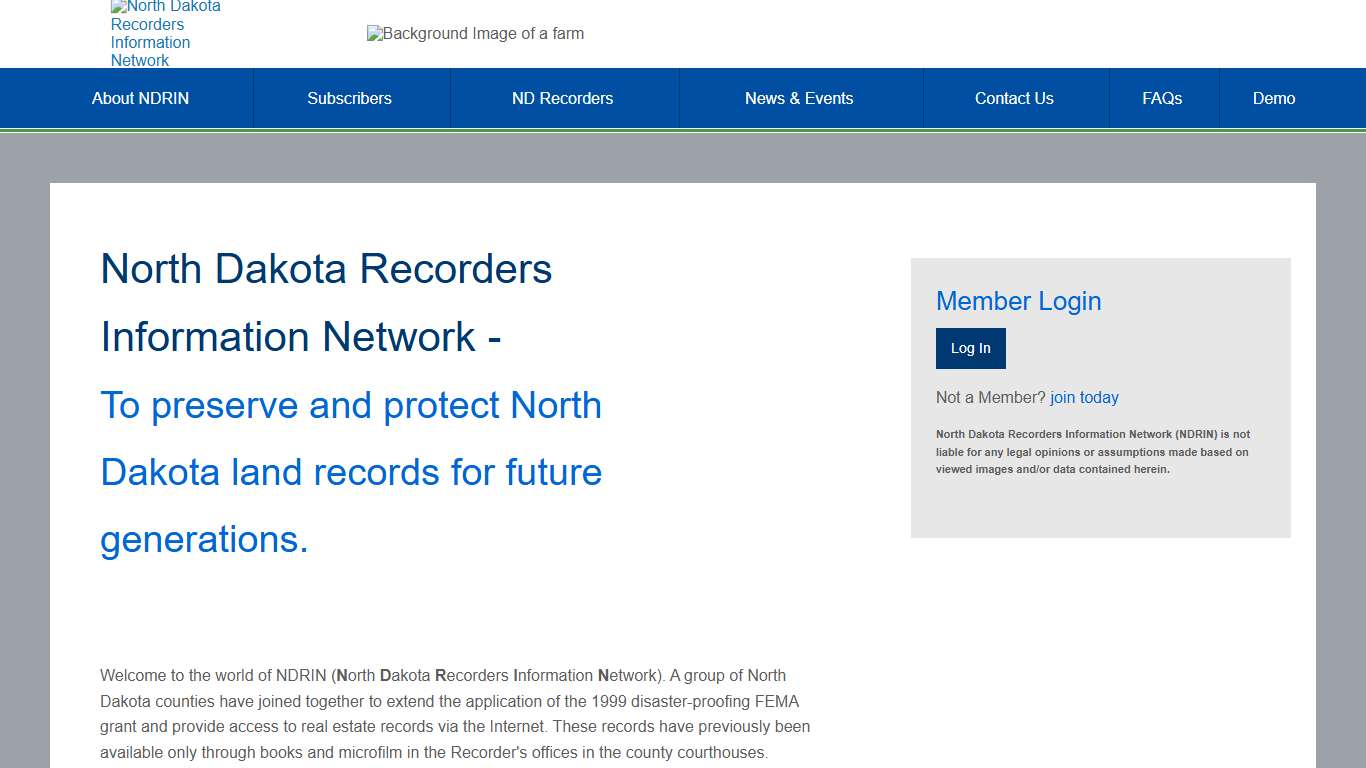Click the Welcome to NDRIN paragraph
1366x768 pixels.
point(455,713)
